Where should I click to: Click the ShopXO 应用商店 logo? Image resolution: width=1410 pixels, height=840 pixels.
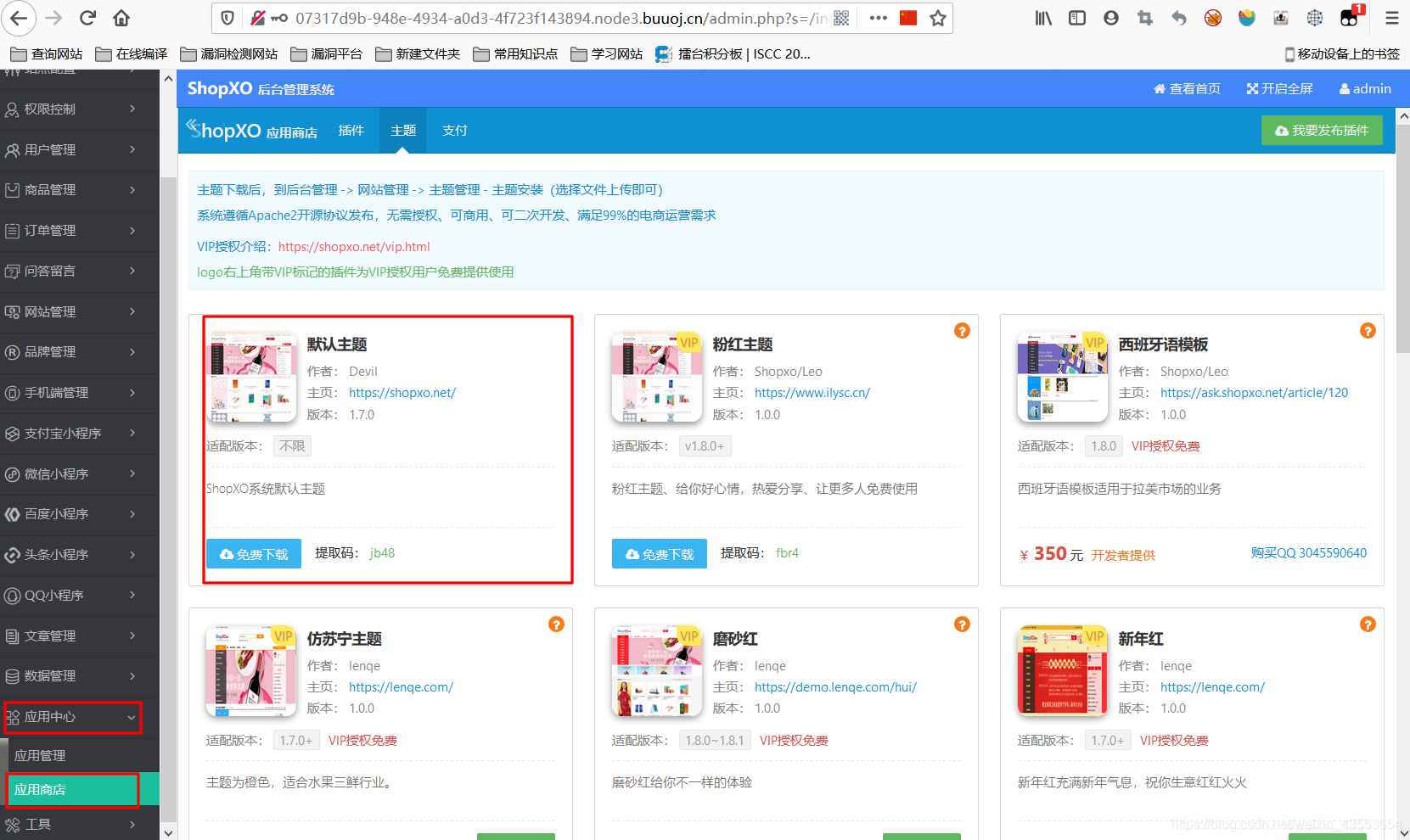252,131
